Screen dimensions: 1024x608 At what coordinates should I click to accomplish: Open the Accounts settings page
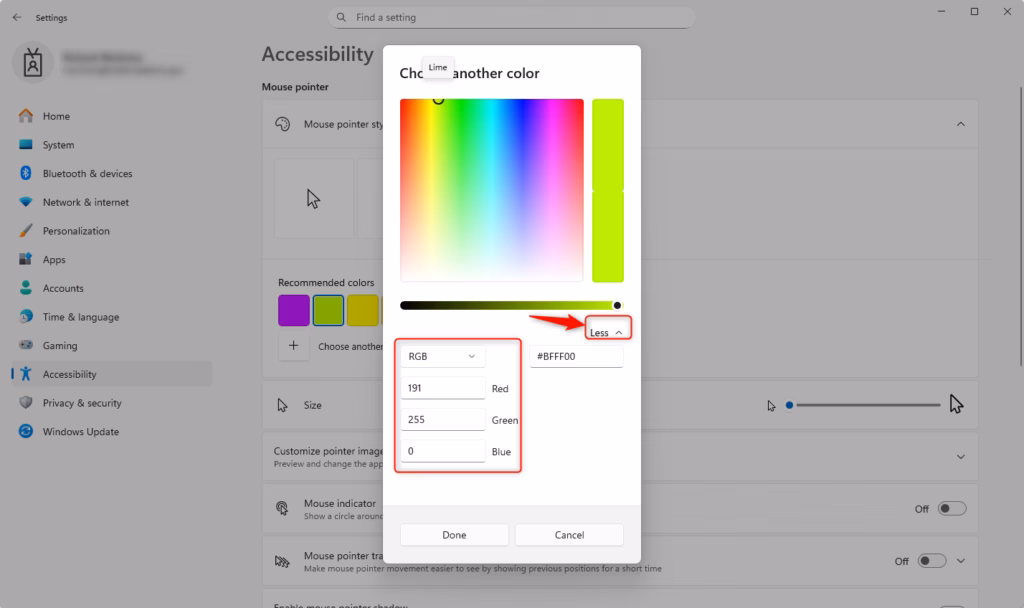62,288
